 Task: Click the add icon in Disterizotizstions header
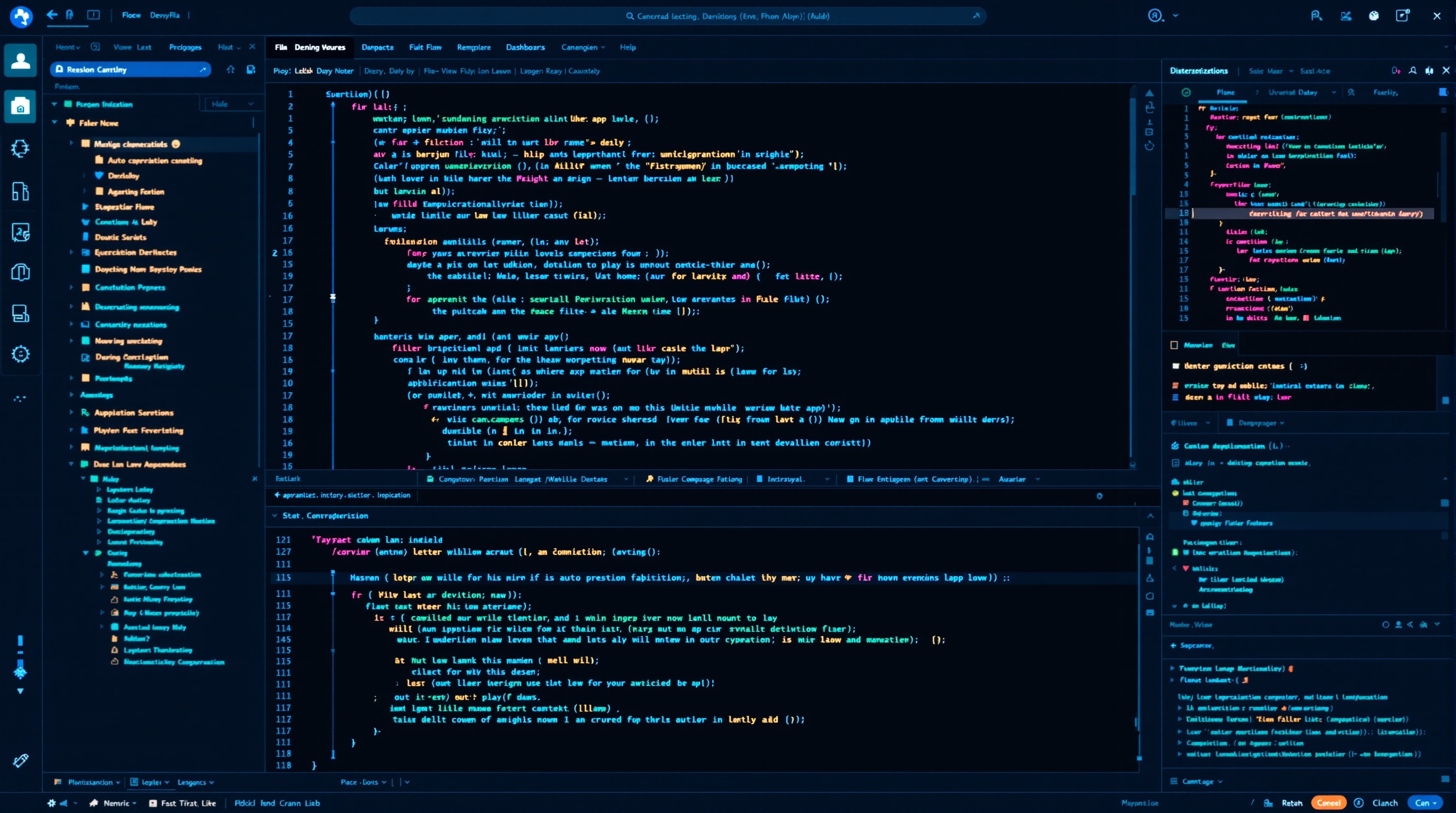[1396, 71]
